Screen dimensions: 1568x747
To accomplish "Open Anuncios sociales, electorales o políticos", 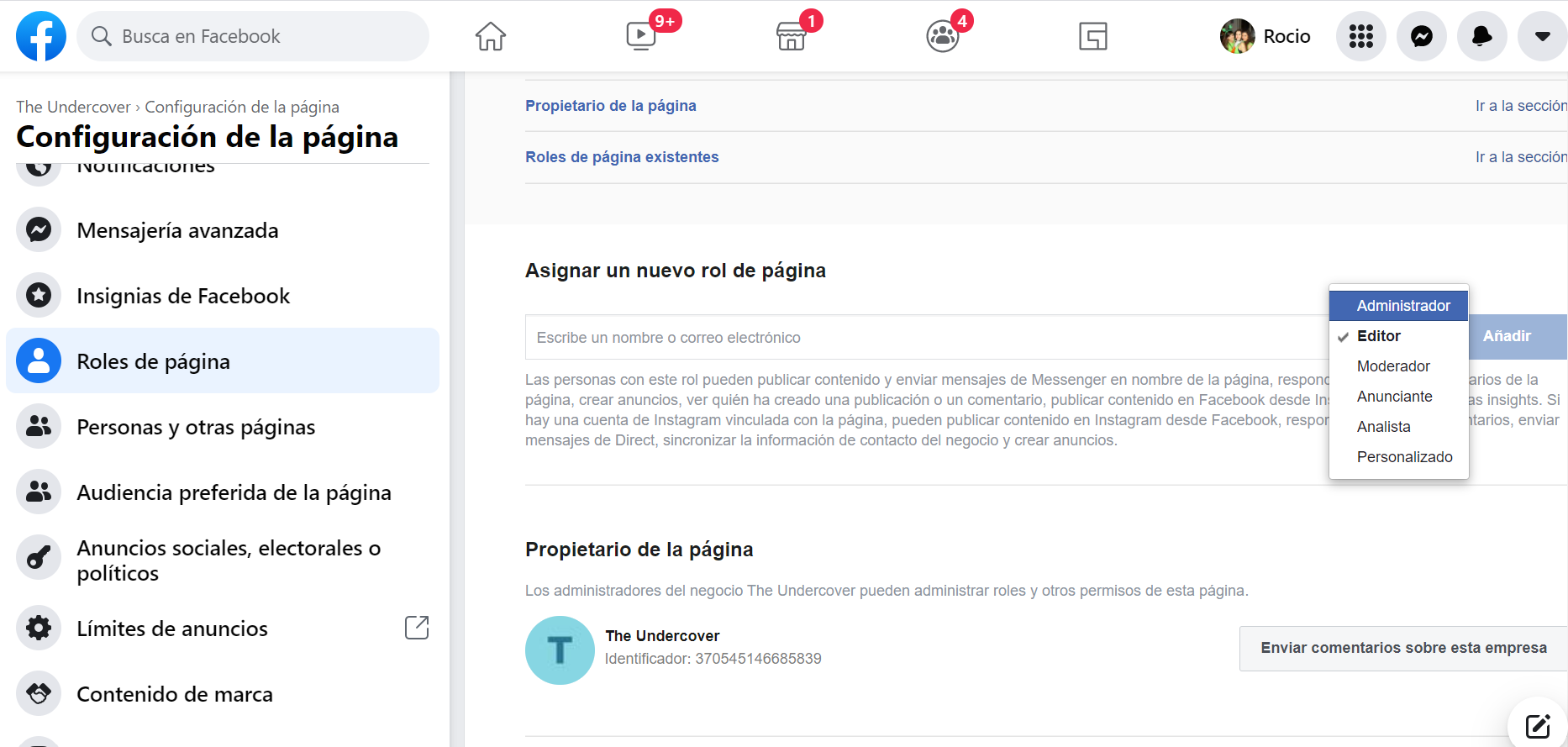I will (x=223, y=560).
